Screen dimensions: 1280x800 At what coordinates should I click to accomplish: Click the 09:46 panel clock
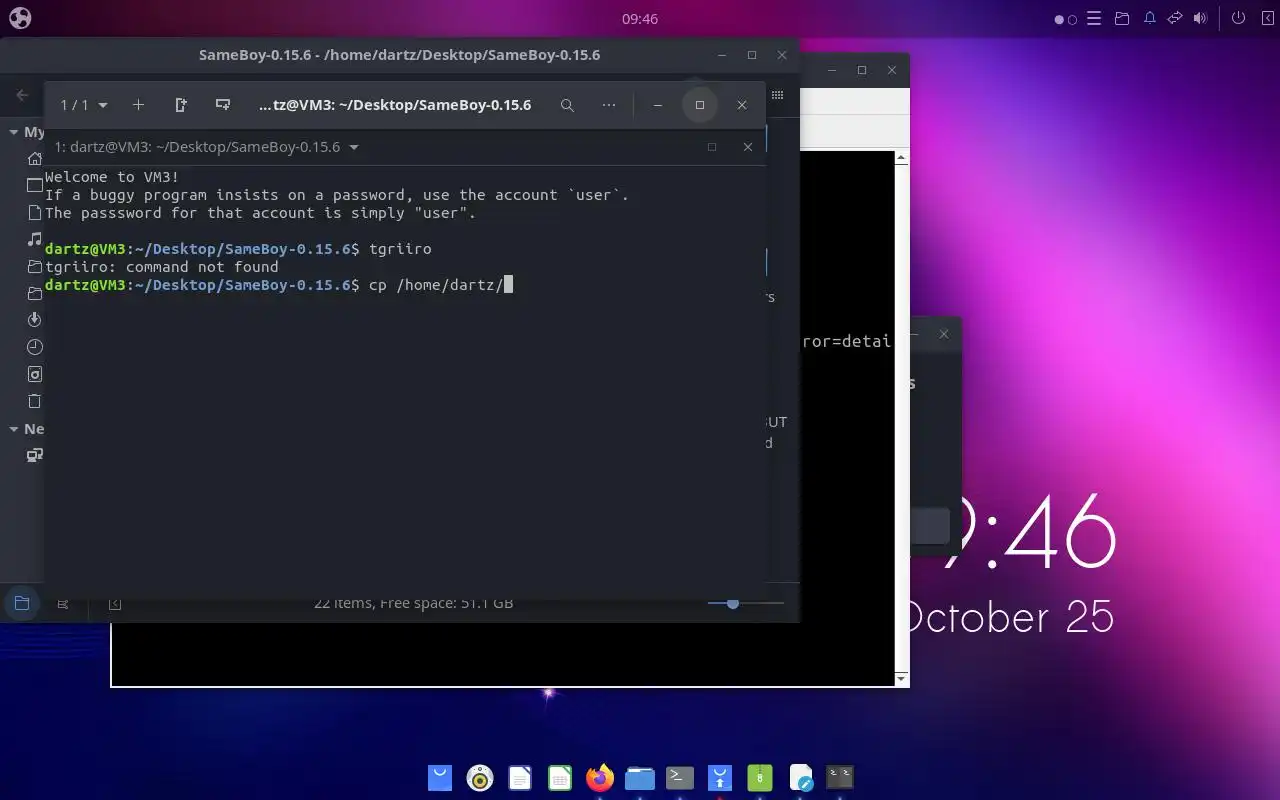pyautogui.click(x=640, y=18)
